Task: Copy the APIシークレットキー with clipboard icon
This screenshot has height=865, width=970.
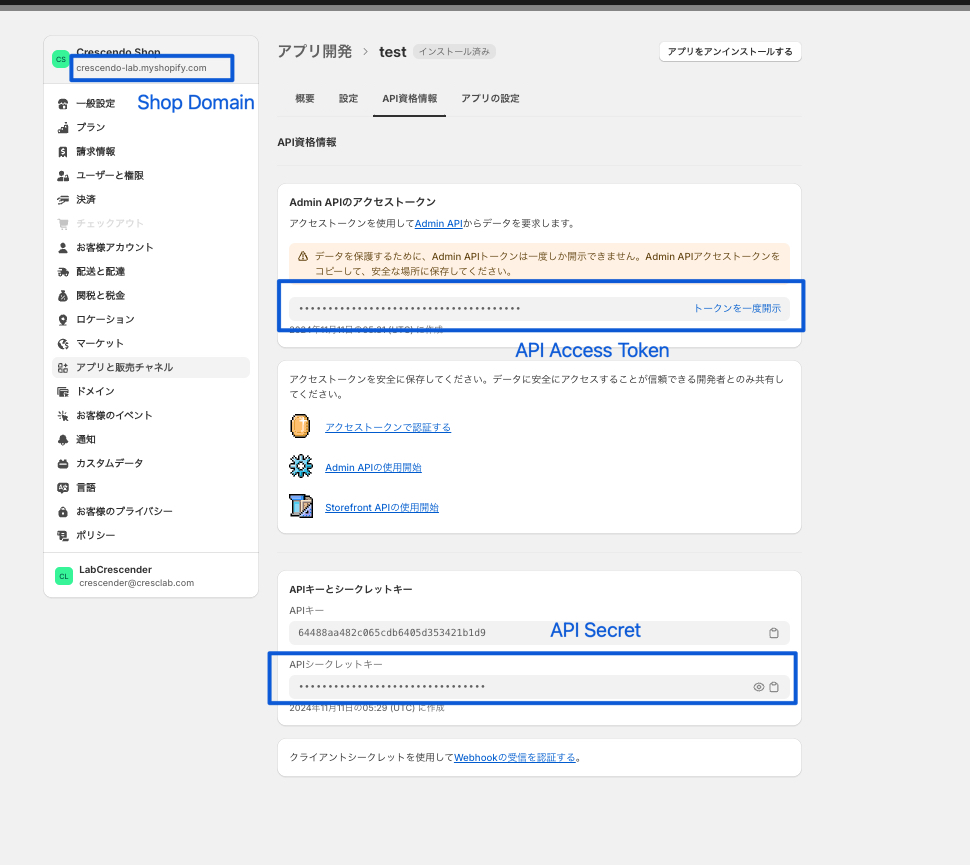Action: coord(774,687)
